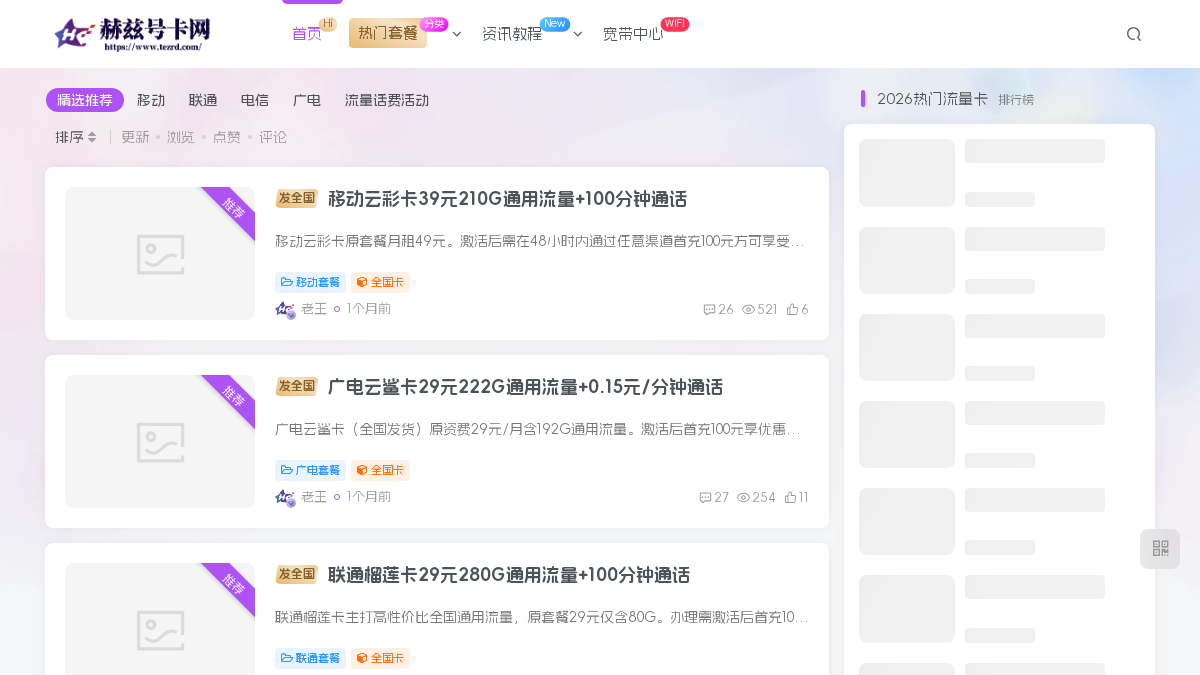The height and width of the screenshot is (675, 1200).
Task: Open the 资讯教程 nav item
Action: 512,34
